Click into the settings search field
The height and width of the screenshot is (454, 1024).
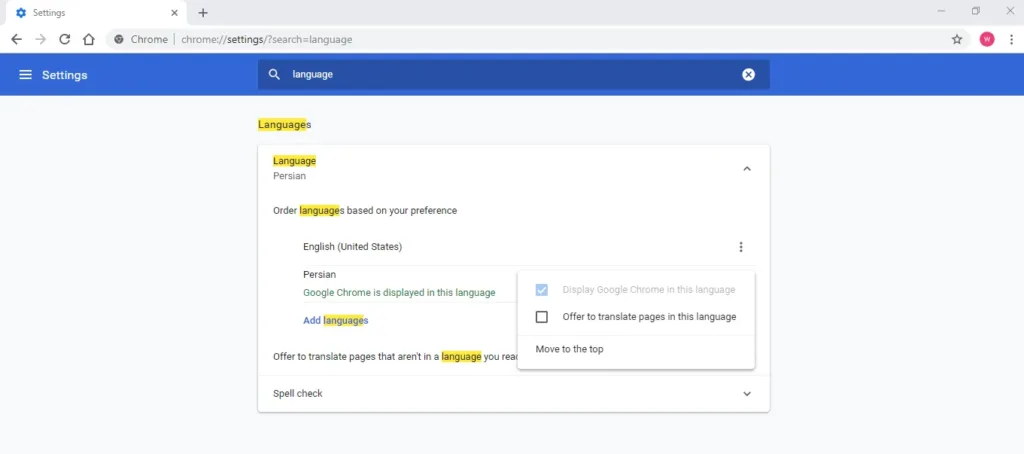click(513, 74)
